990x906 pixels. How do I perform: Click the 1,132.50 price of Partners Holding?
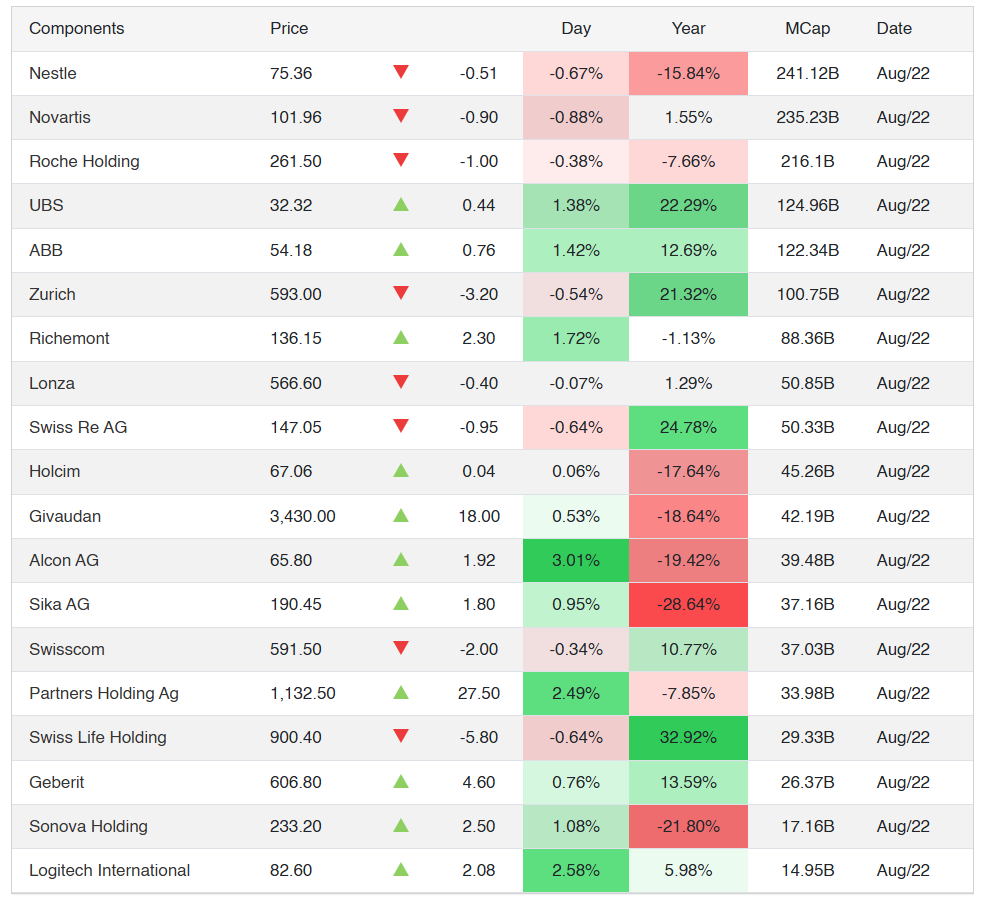click(302, 694)
